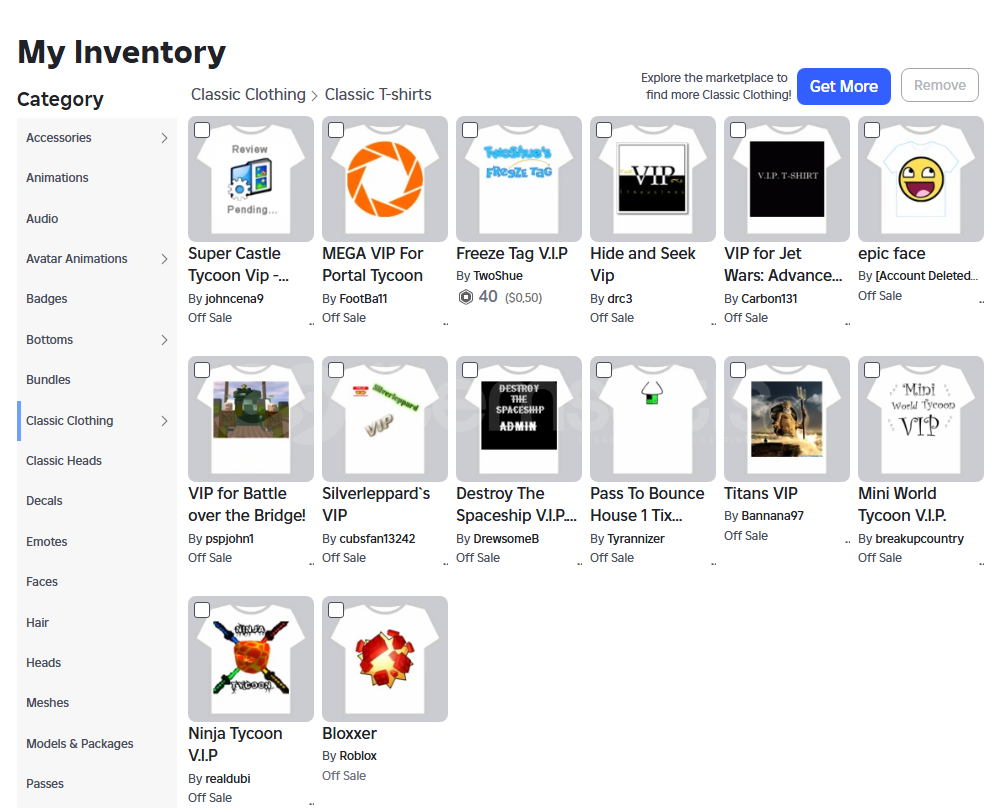Click the epic face item title
Screen dimensions: 1007x808
pos(891,254)
